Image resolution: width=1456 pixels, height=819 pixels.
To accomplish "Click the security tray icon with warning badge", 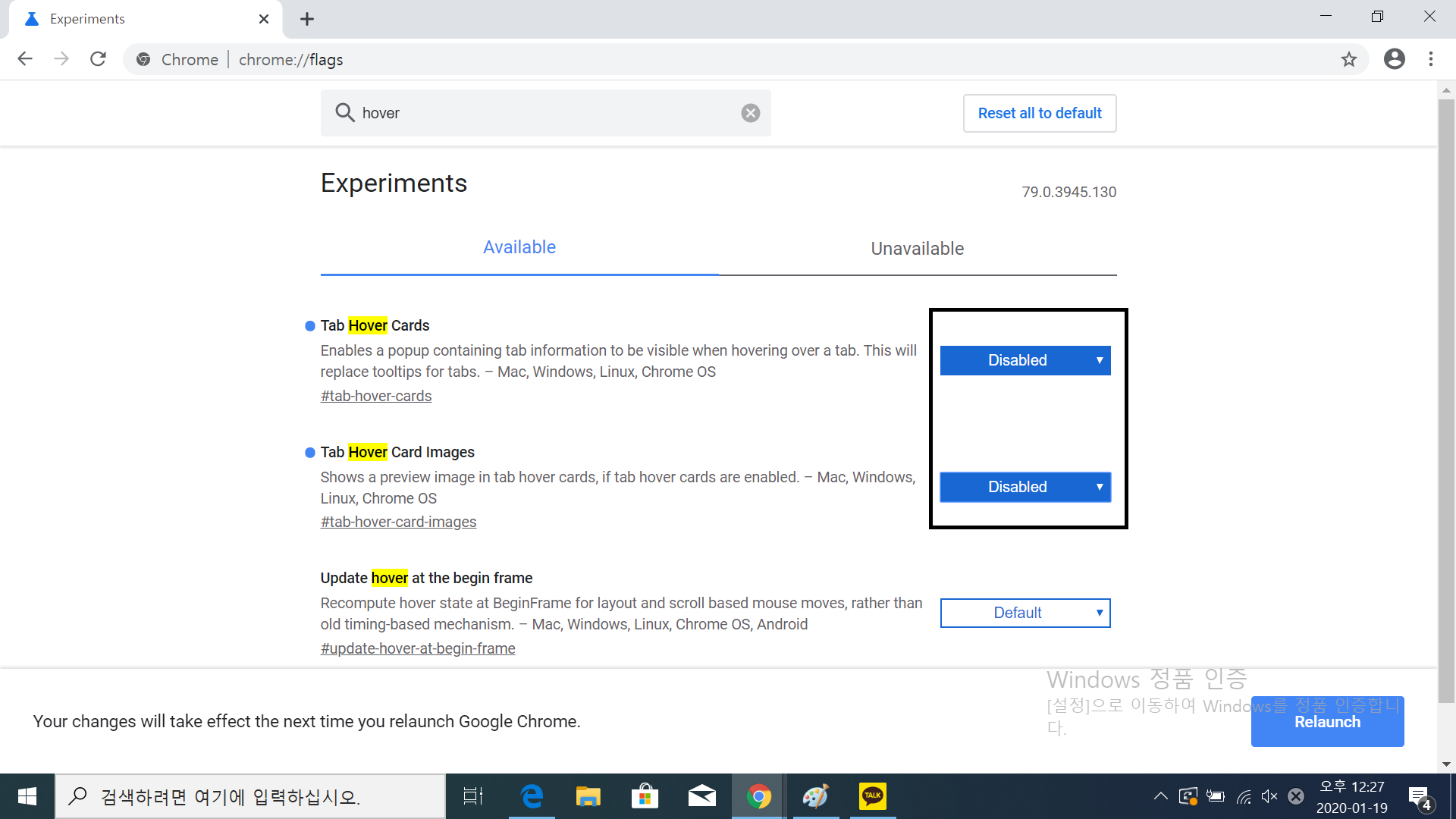I will pos(1188,796).
